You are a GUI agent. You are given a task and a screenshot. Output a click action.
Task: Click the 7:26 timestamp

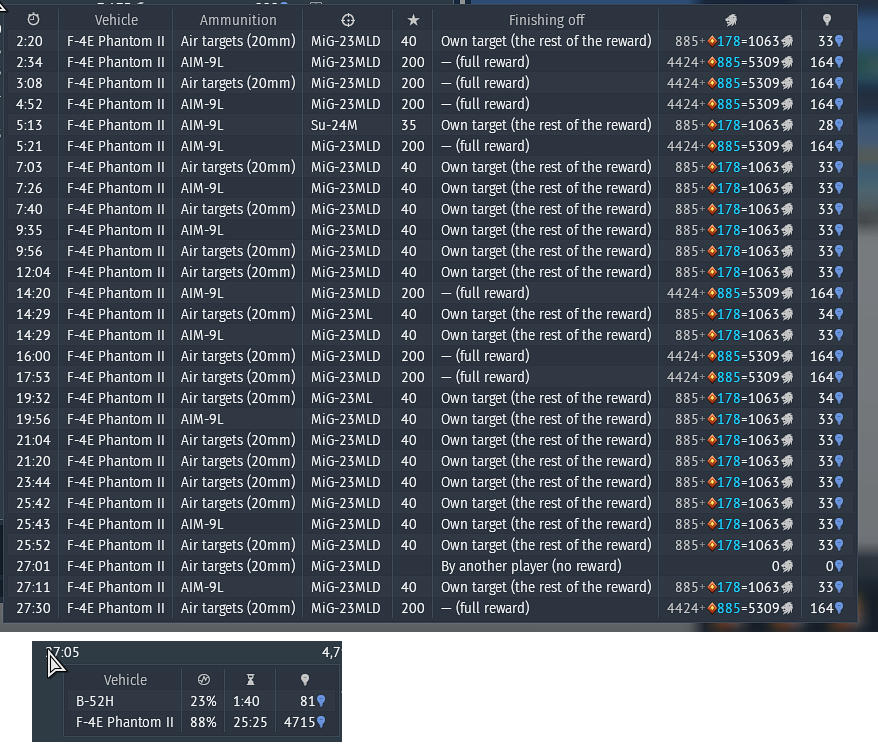tap(29, 188)
